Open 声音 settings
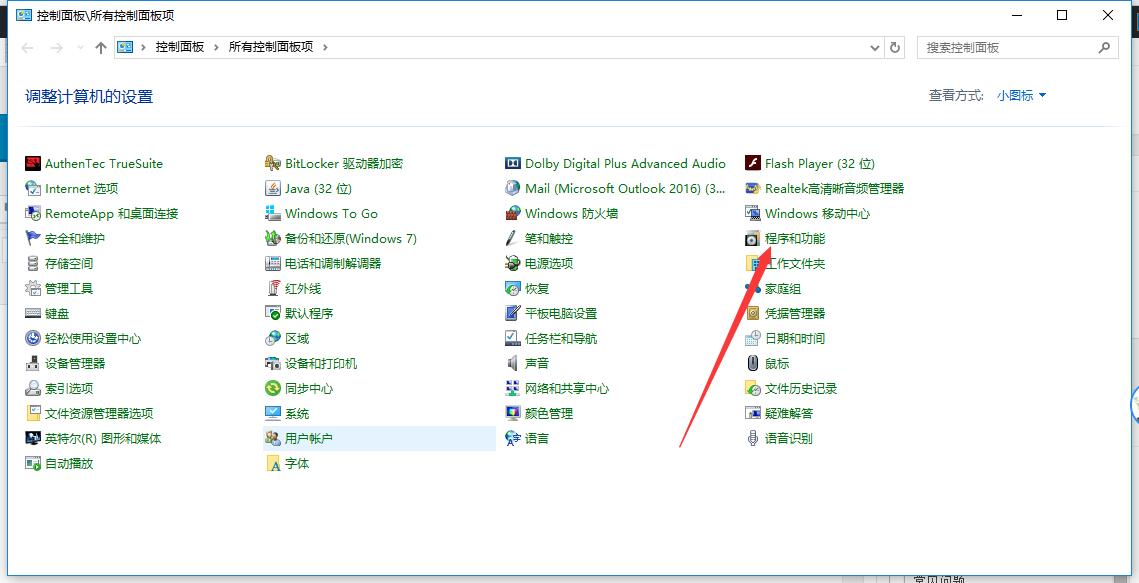Viewport: 1139px width, 583px height. click(x=535, y=363)
